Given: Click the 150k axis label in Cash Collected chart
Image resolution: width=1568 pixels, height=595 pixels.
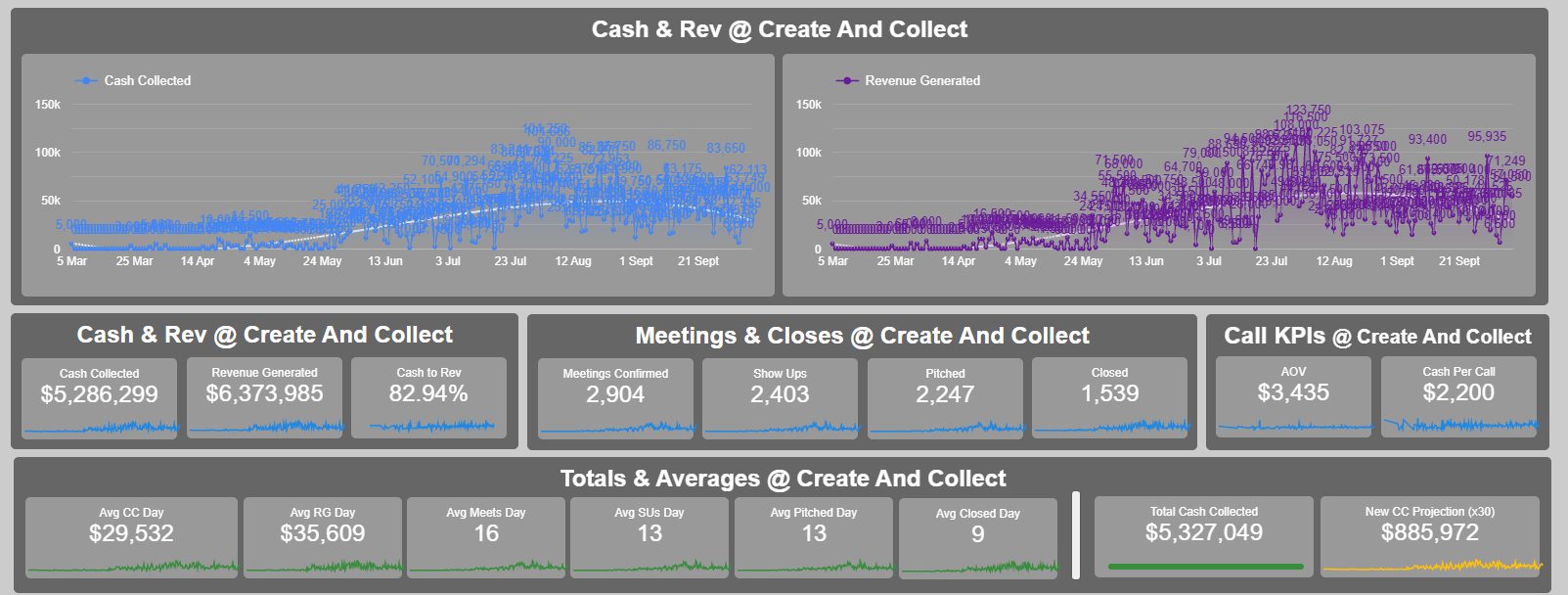Looking at the screenshot, I should (x=48, y=104).
